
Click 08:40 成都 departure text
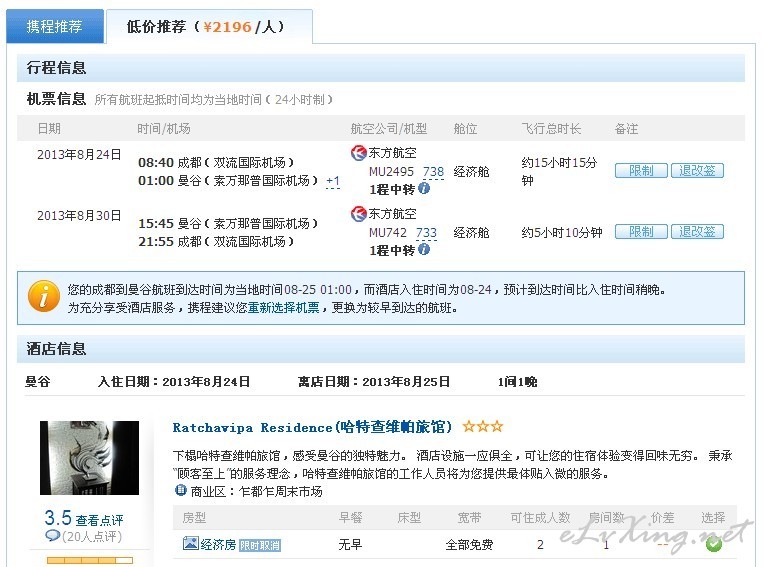point(216,162)
